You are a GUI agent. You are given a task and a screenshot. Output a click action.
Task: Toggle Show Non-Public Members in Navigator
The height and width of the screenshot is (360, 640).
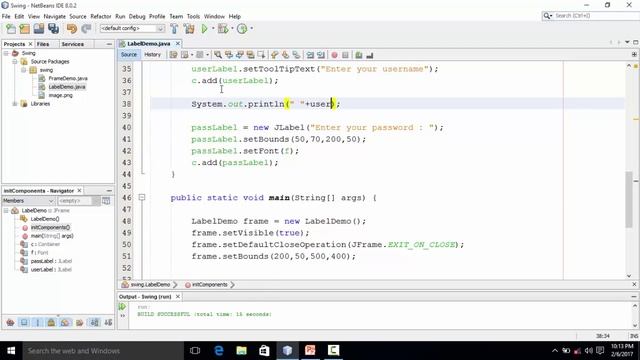(x=51, y=323)
